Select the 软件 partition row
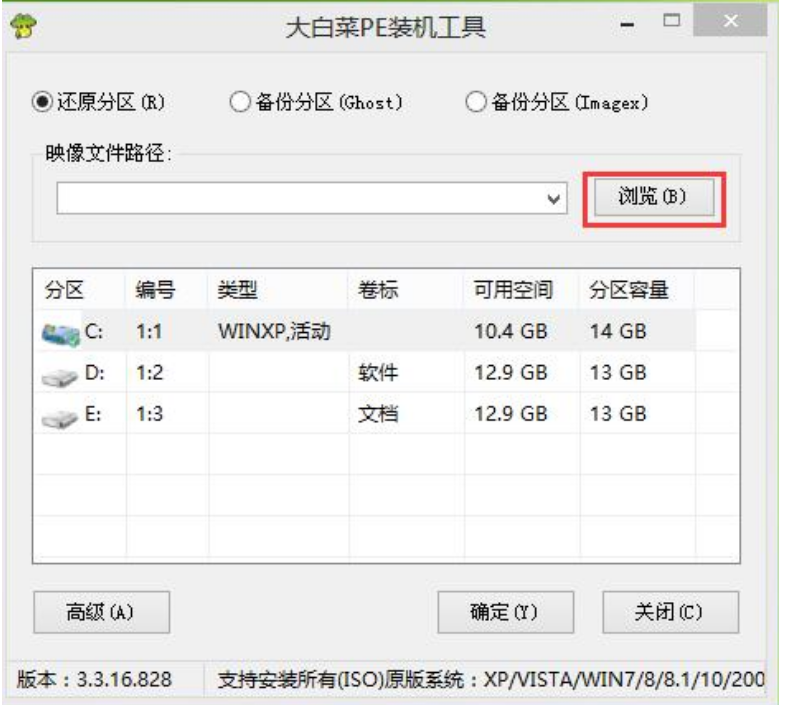 click(378, 374)
